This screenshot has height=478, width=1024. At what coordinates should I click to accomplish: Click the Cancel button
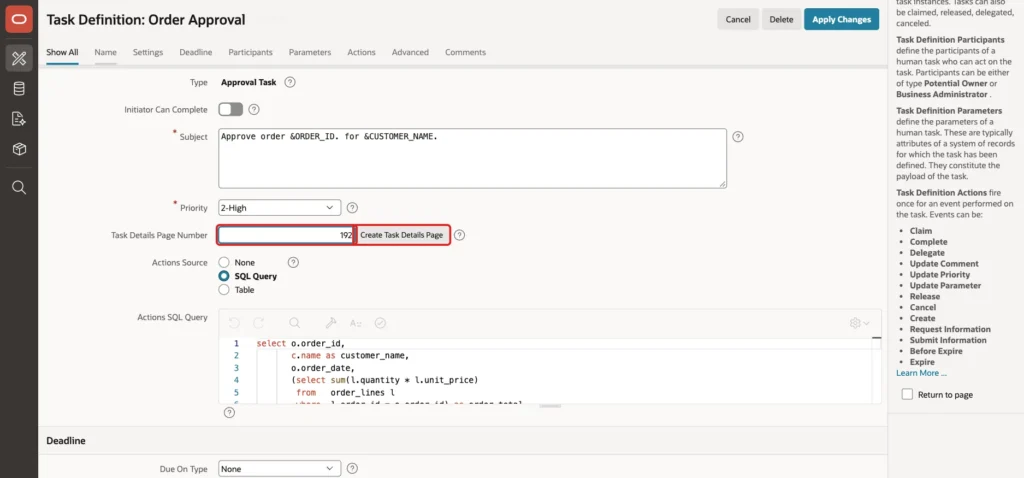(738, 20)
